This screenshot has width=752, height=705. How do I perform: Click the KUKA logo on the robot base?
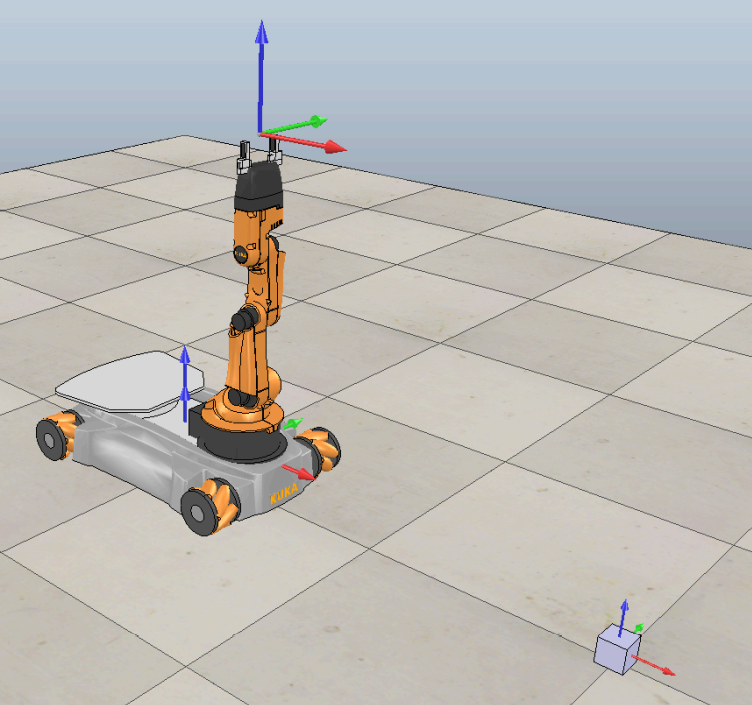pos(284,494)
